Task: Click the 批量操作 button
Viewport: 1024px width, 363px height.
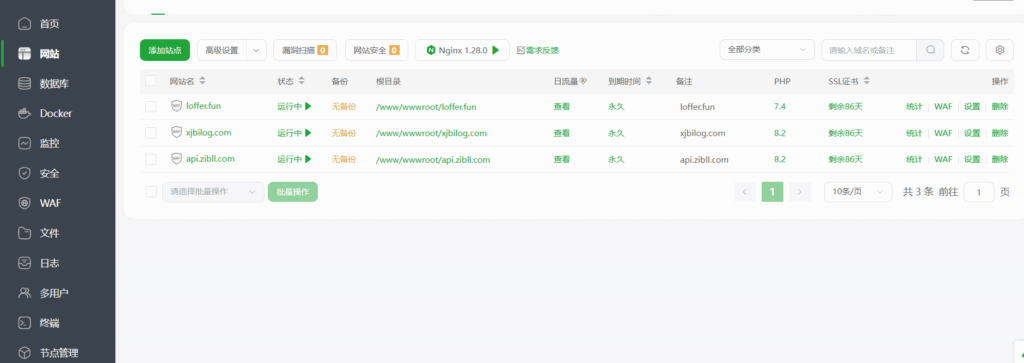Action: pyautogui.click(x=293, y=192)
